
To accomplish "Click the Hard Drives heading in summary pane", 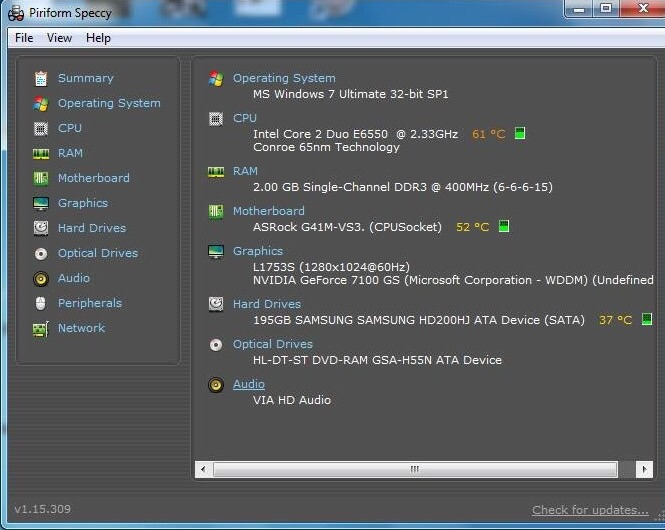I will 266,304.
